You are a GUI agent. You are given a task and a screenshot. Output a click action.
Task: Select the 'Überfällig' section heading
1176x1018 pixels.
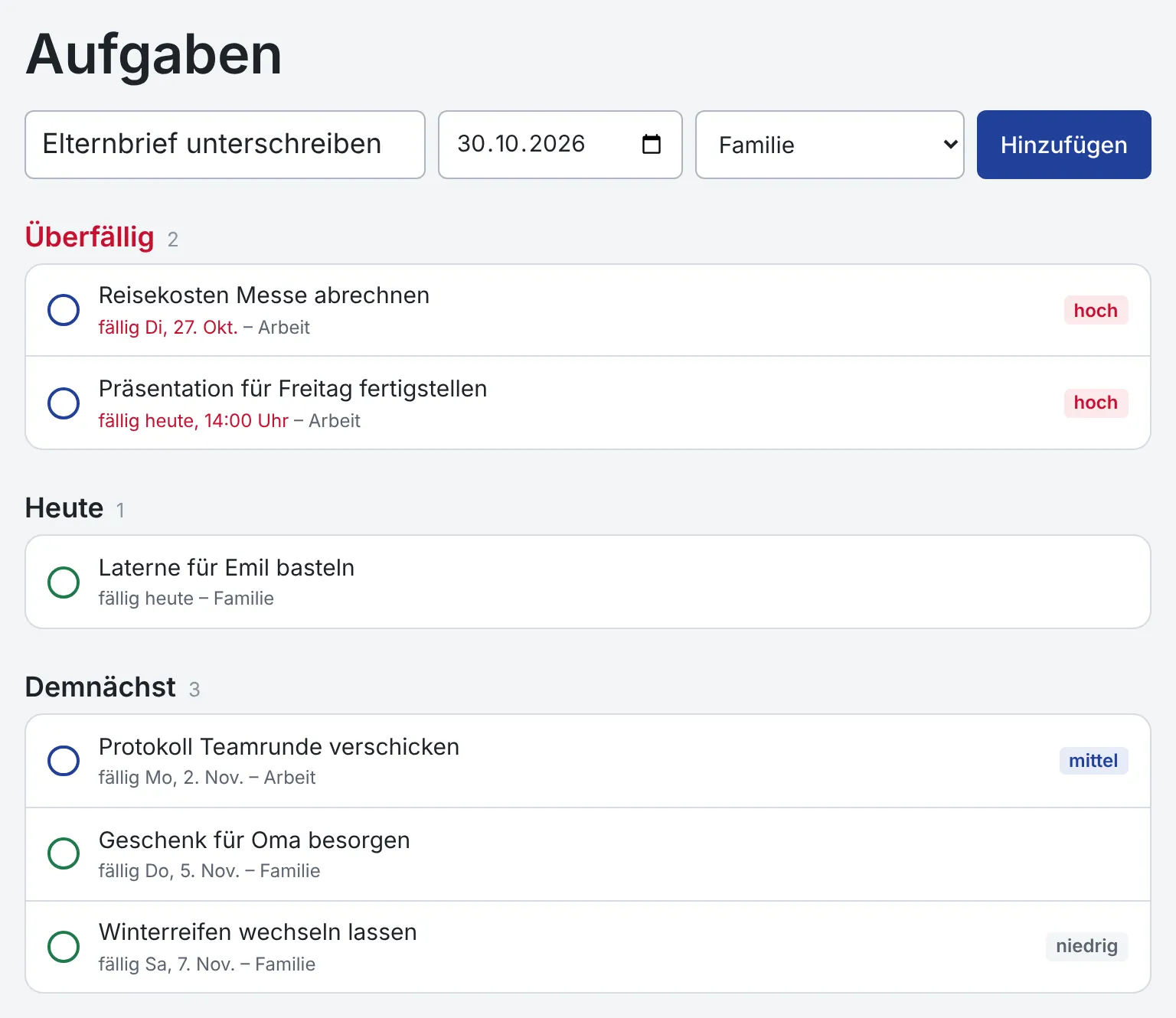pos(90,237)
